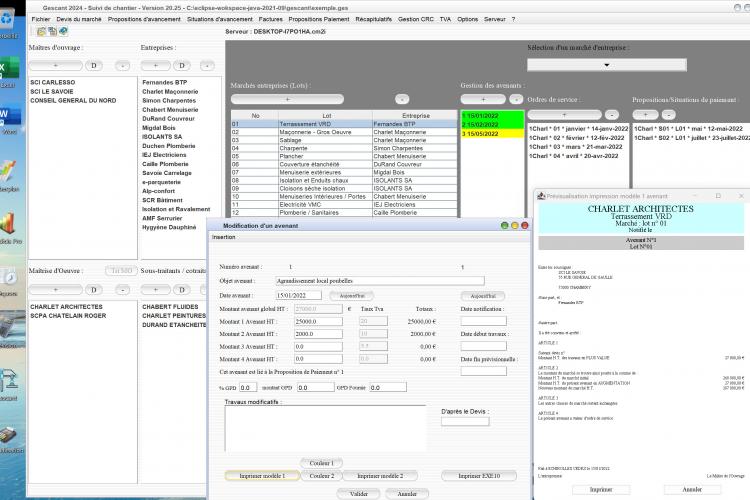Image resolution: width=750 pixels, height=500 pixels.
Task: Click the D'après le Devis field
Action: (465, 422)
